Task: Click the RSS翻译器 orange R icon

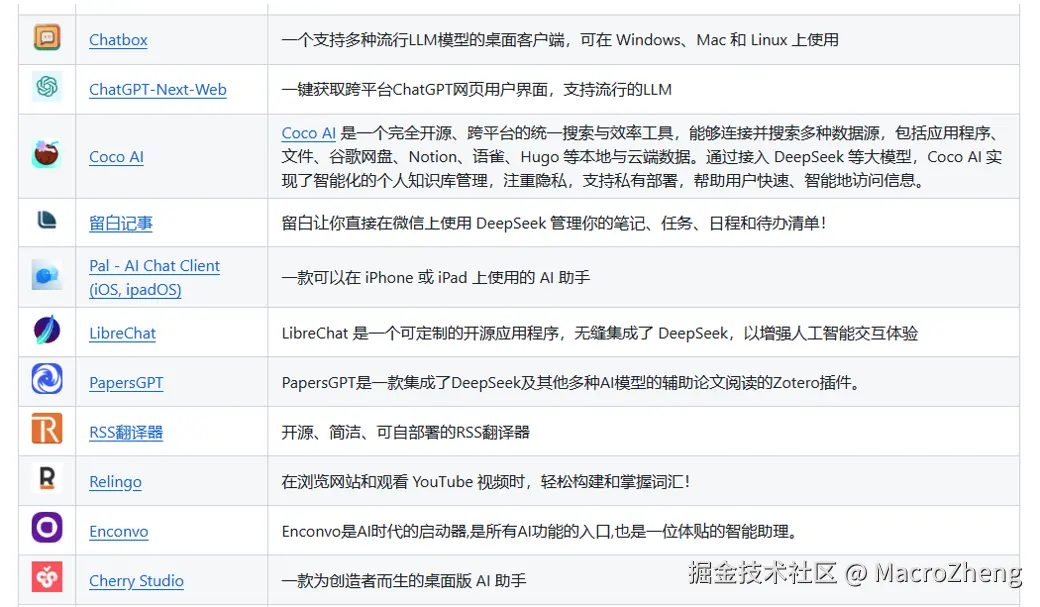Action: (x=47, y=429)
